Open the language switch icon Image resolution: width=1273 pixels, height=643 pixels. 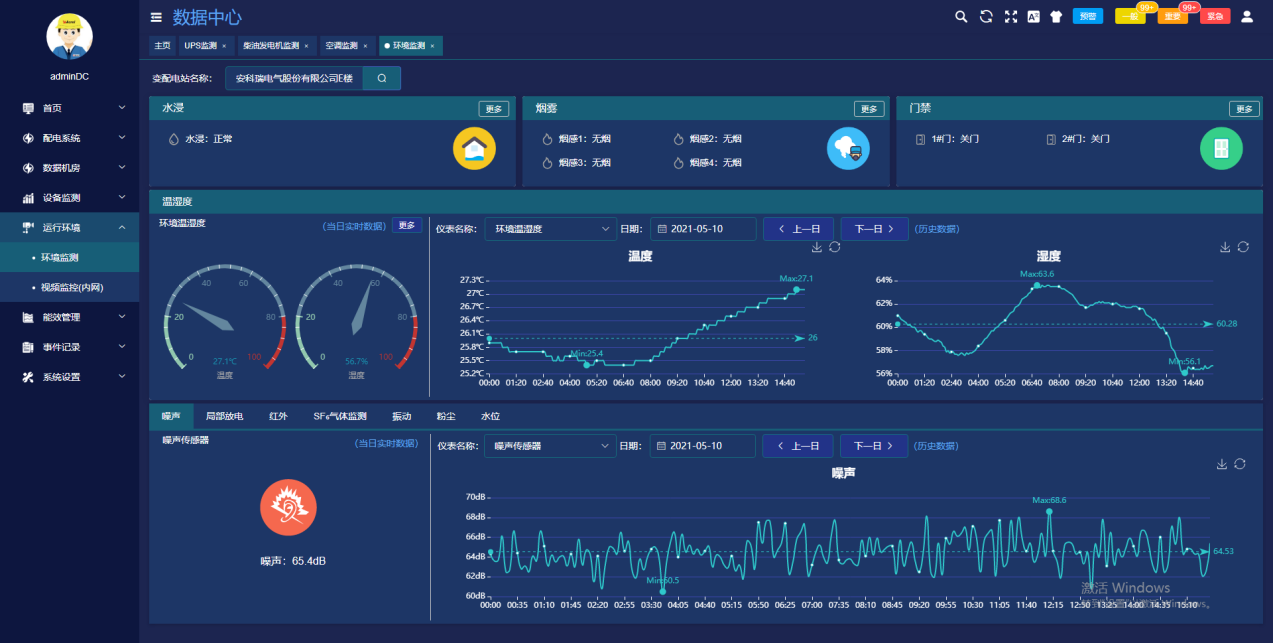click(1033, 16)
